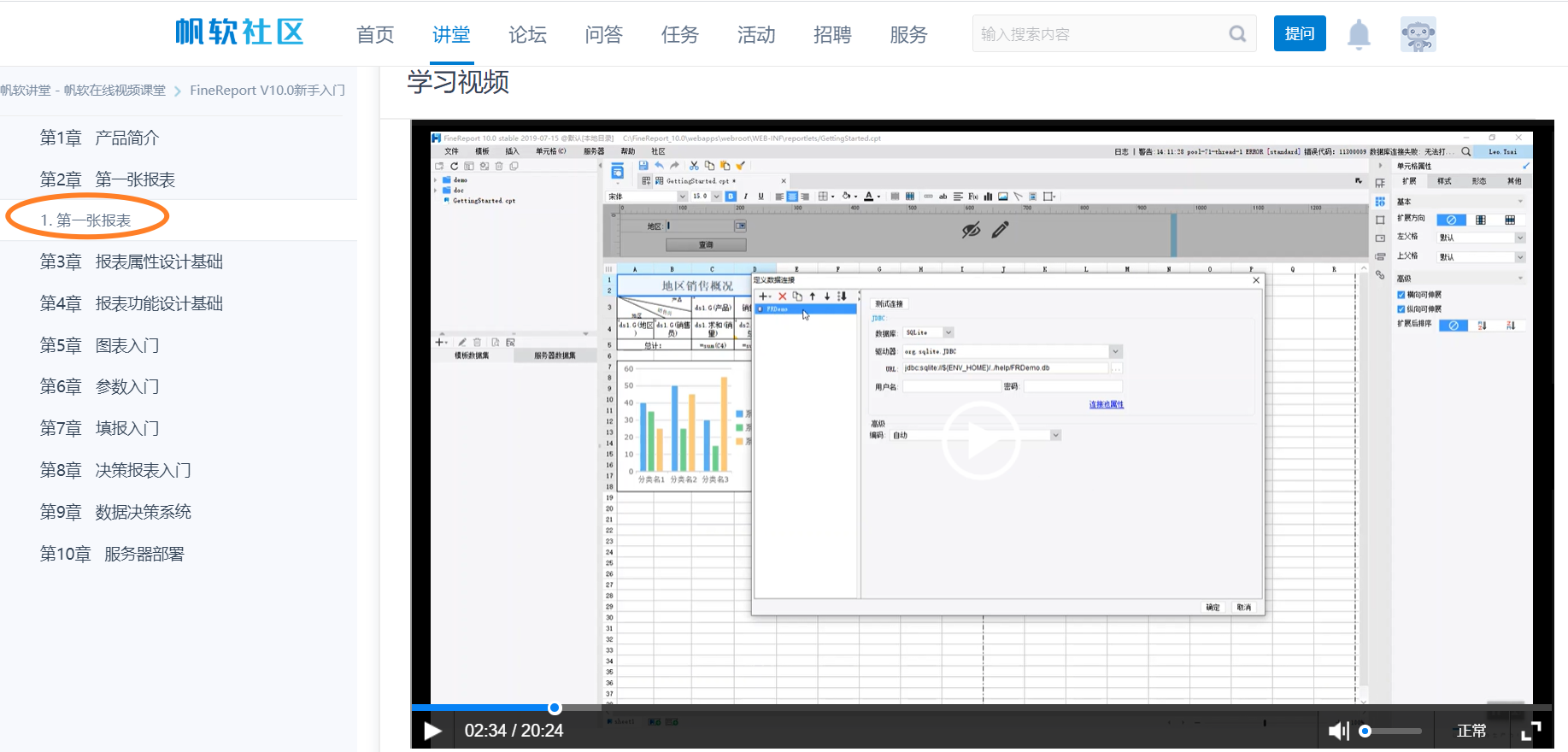Toggle fullscreen for the video player
This screenshot has height=752, width=1568.
tap(1531, 731)
